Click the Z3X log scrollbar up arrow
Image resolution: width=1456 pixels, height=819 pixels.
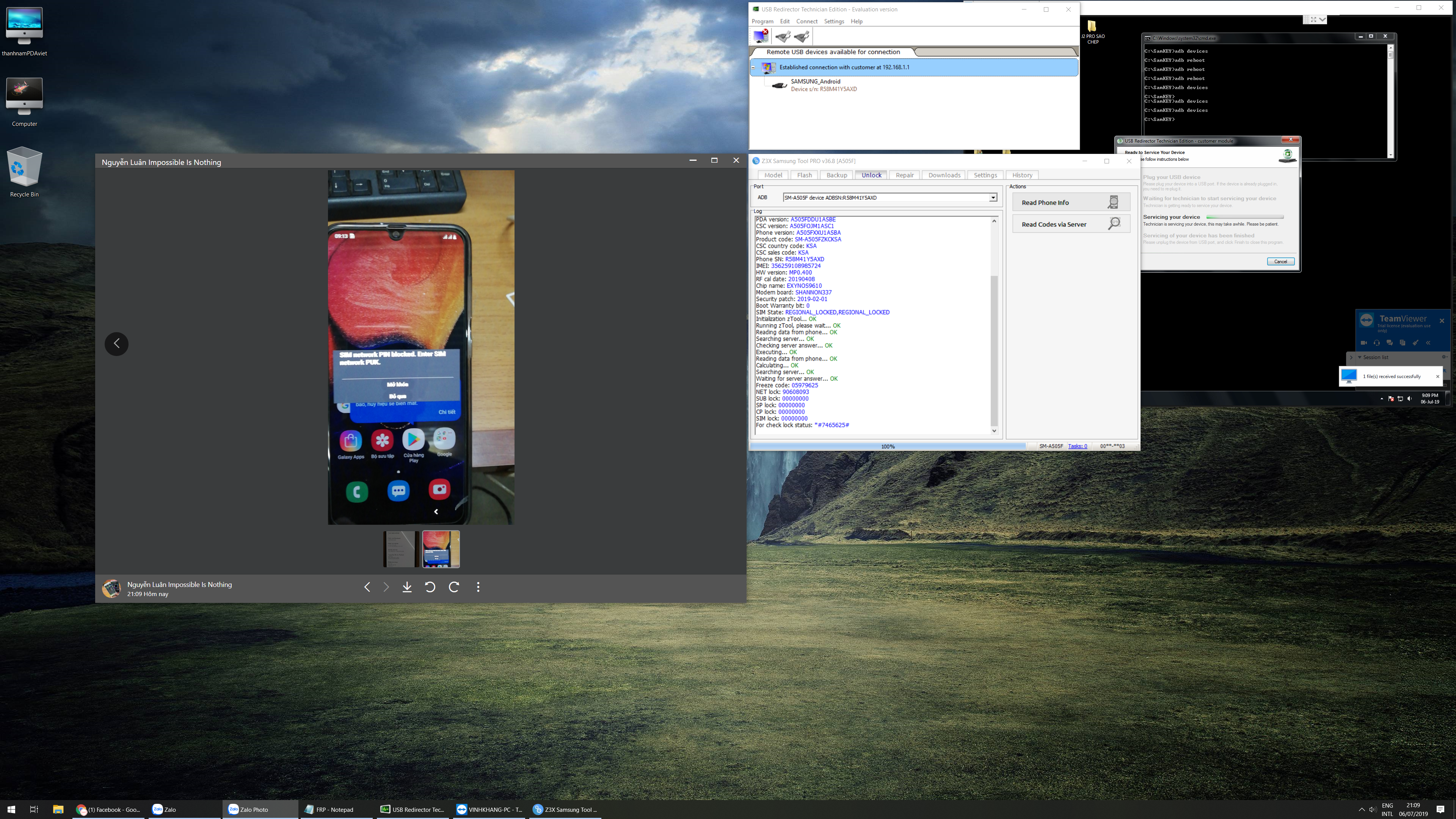pos(994,221)
